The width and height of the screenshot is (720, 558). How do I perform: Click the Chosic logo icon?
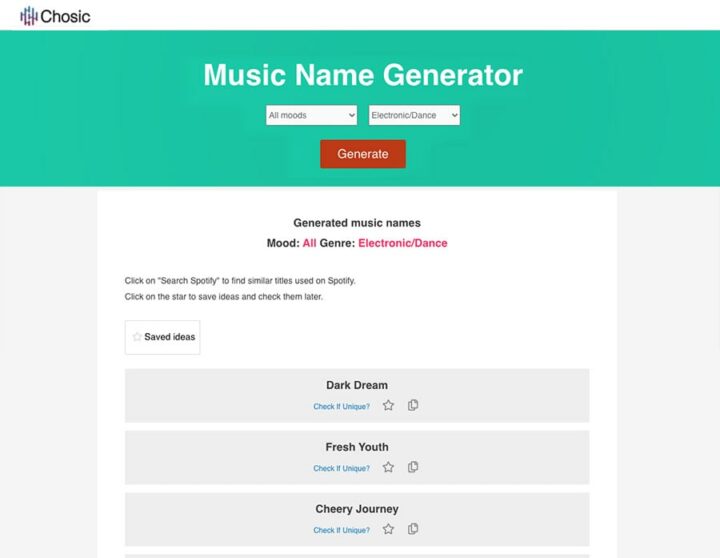pos(29,16)
